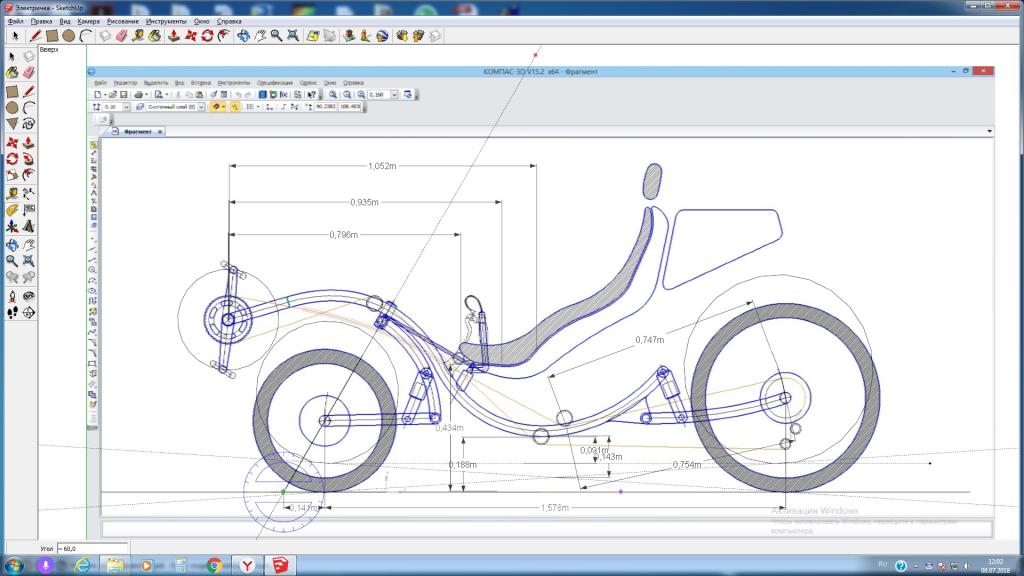
Task: Open KOMPAS Сервис menu
Action: tap(308, 83)
